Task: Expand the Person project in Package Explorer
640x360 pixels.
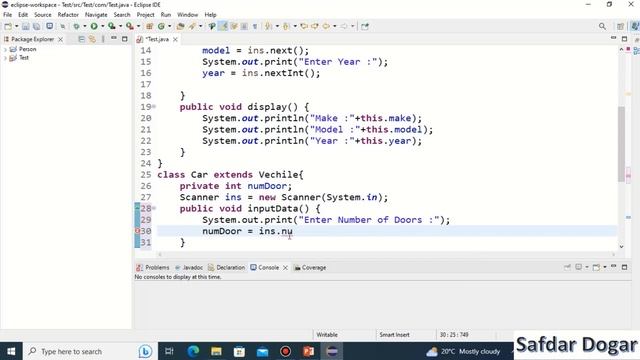Action: 5,49
